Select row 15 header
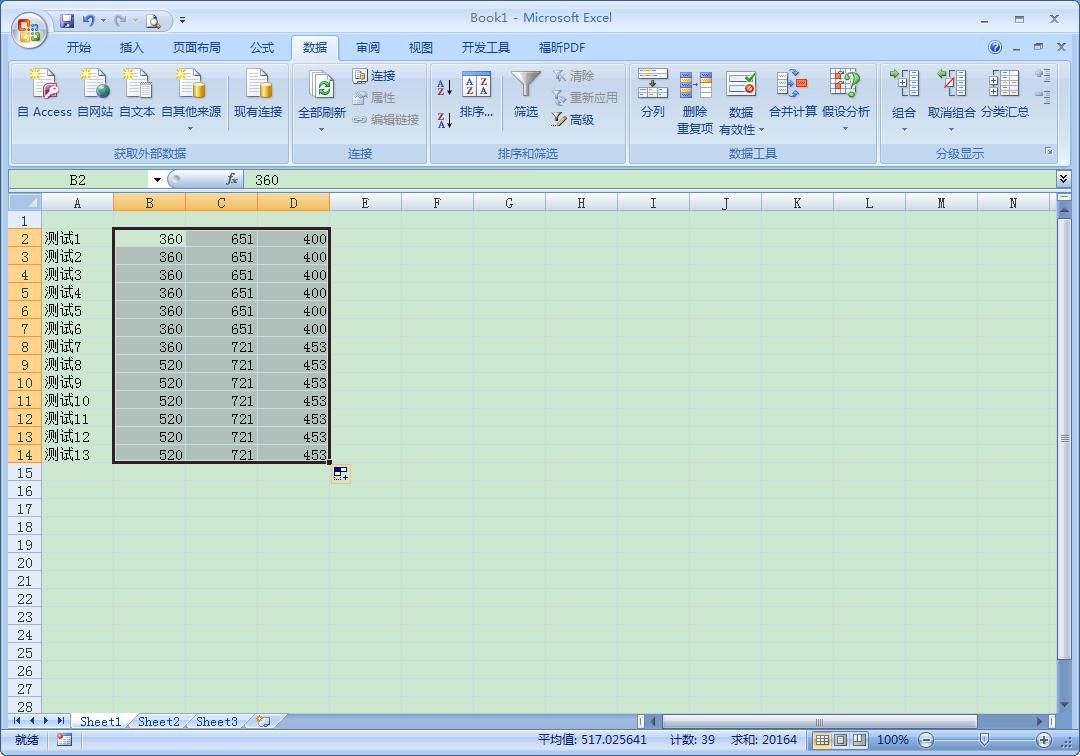 tap(25, 473)
